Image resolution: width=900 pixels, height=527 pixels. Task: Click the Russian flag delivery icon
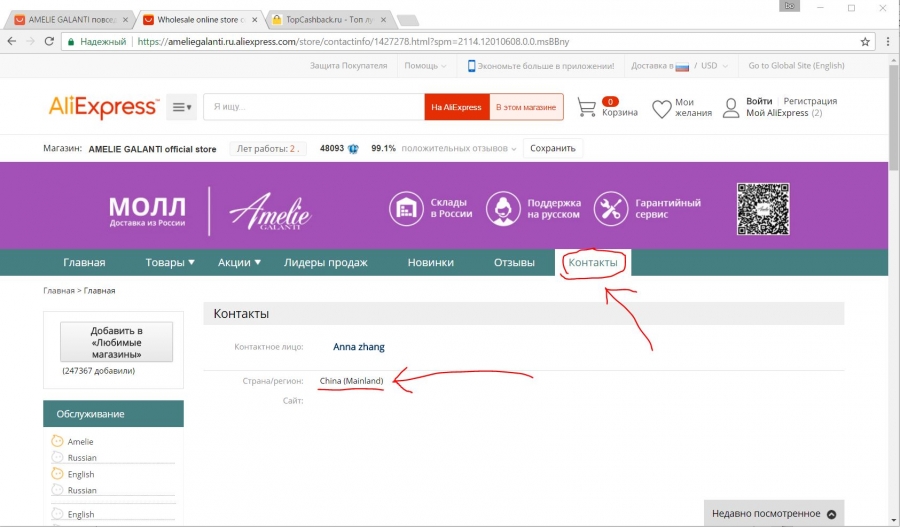tap(682, 67)
